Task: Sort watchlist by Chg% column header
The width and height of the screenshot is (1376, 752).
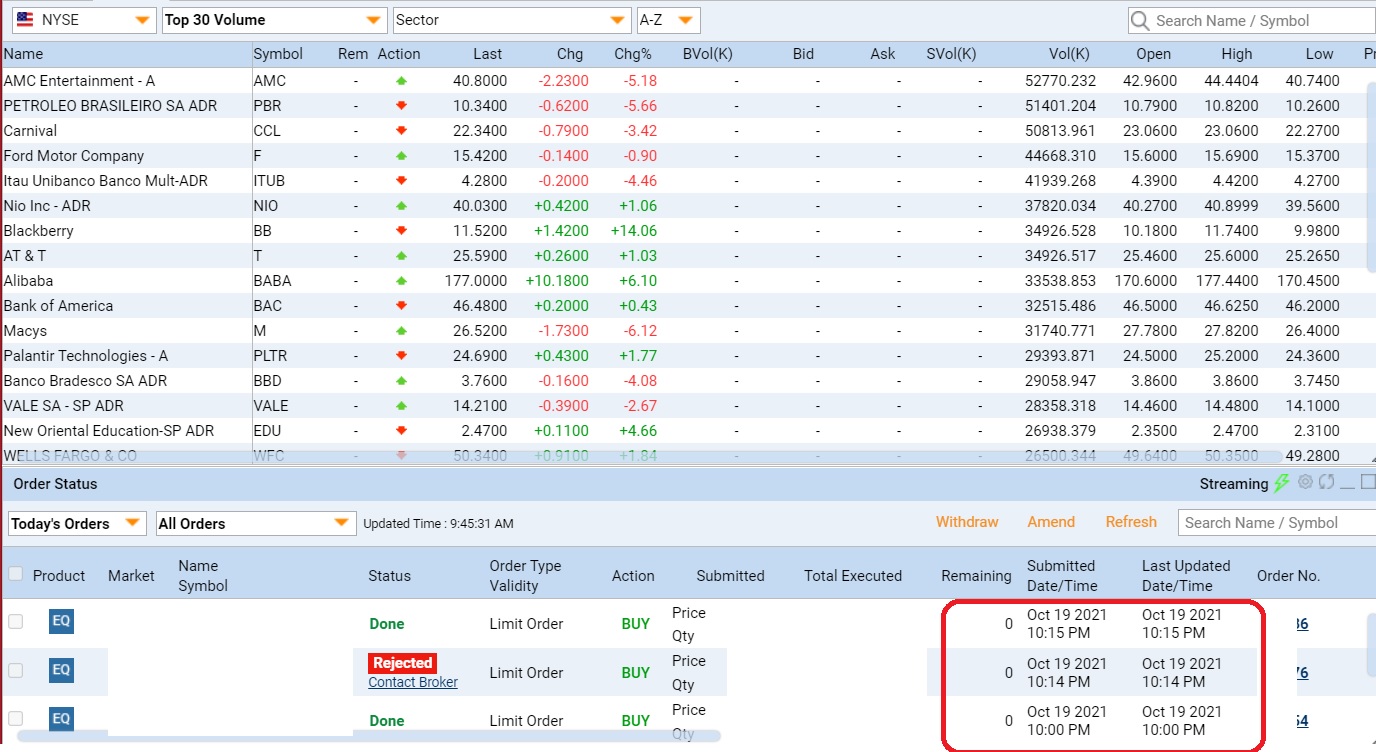Action: (633, 54)
